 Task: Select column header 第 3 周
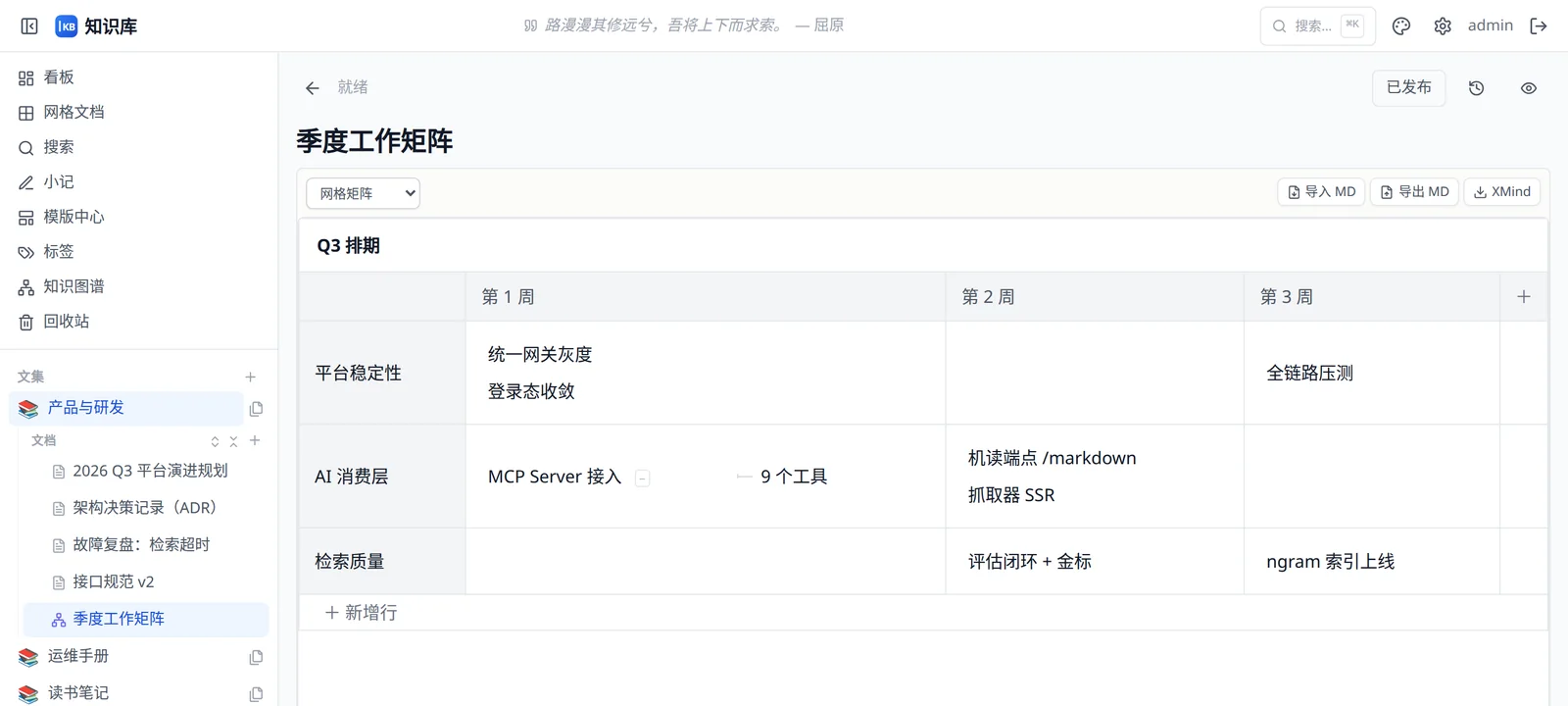click(1372, 297)
